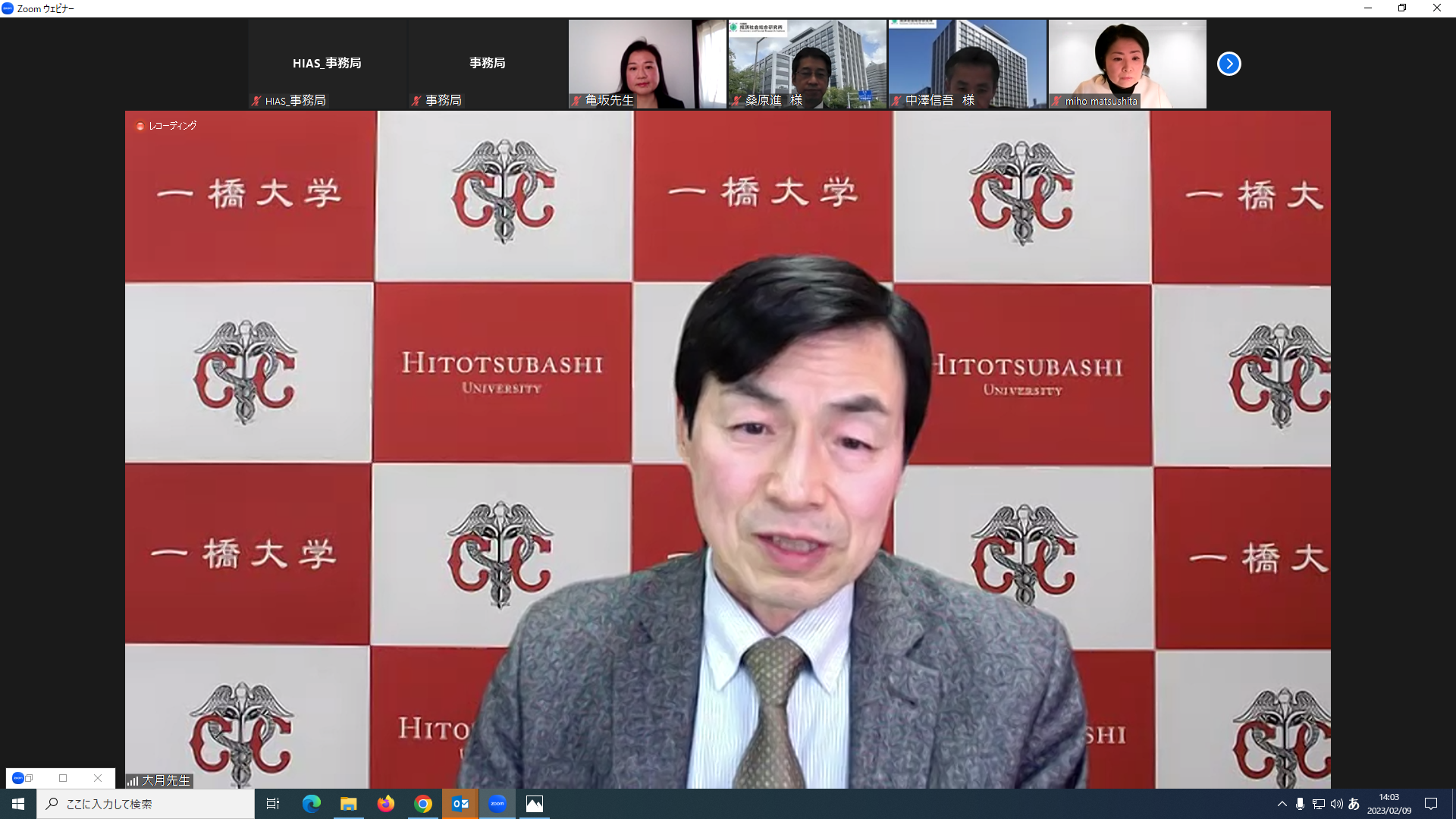1456x819 pixels.
Task: Select HIAS_事務局 participant tile
Action: [x=327, y=64]
